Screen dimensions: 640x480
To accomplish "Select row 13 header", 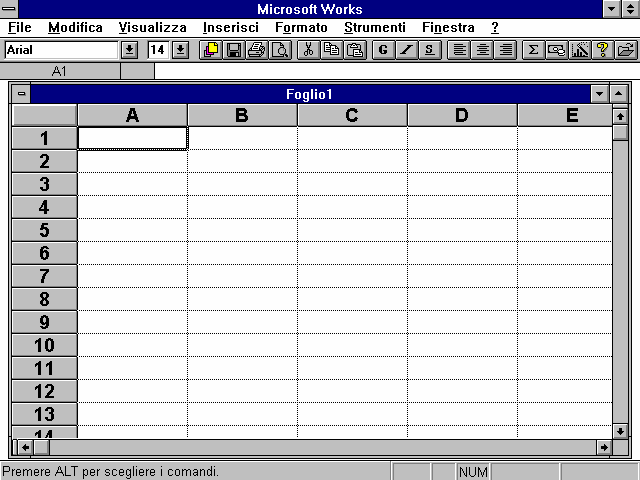I will click(44, 414).
